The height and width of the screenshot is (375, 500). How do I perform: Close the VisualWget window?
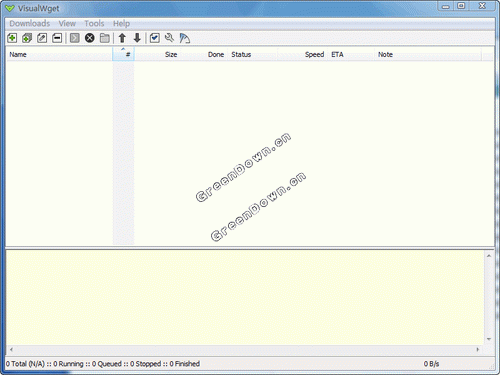pos(482,6)
